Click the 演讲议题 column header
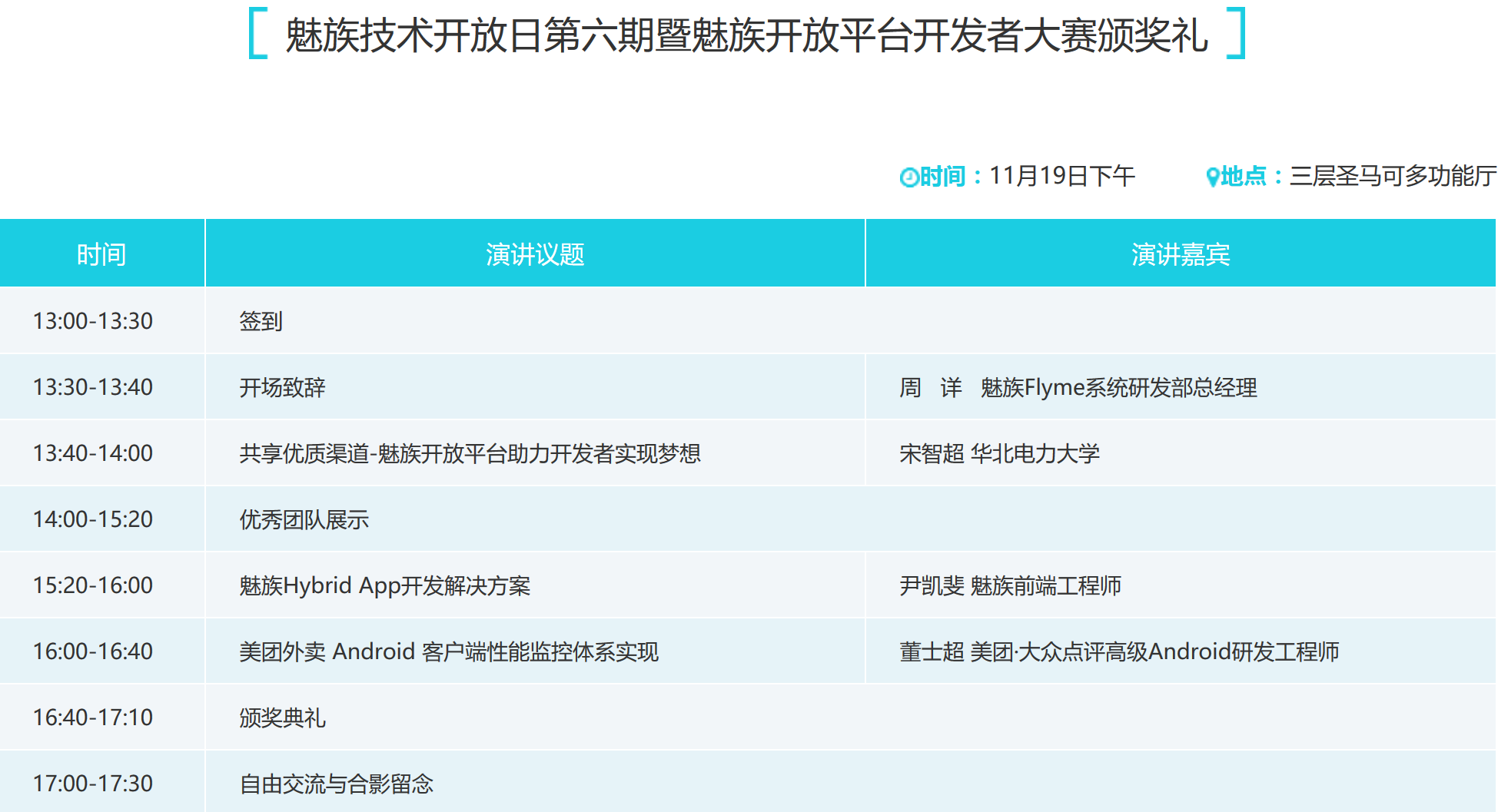 pos(535,254)
